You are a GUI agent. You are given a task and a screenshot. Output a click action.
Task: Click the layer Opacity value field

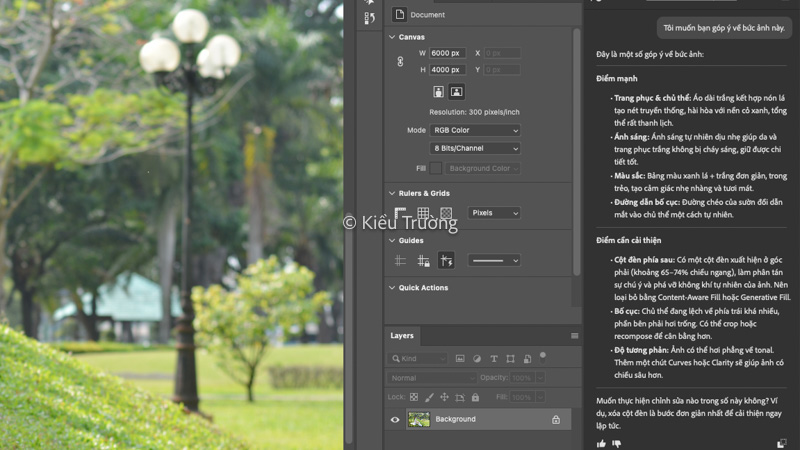click(x=522, y=378)
